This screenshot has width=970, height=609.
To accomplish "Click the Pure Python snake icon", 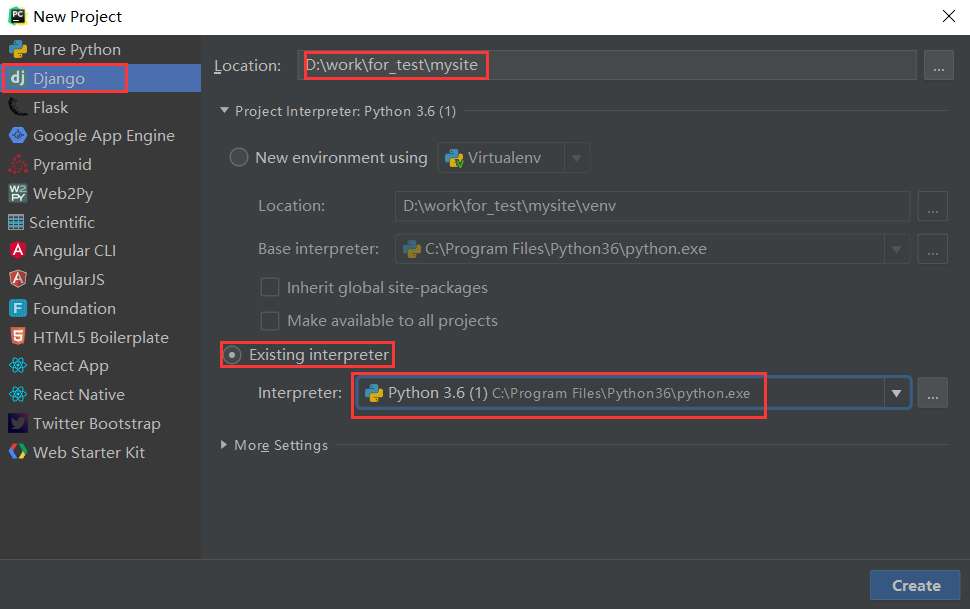I will [18, 50].
